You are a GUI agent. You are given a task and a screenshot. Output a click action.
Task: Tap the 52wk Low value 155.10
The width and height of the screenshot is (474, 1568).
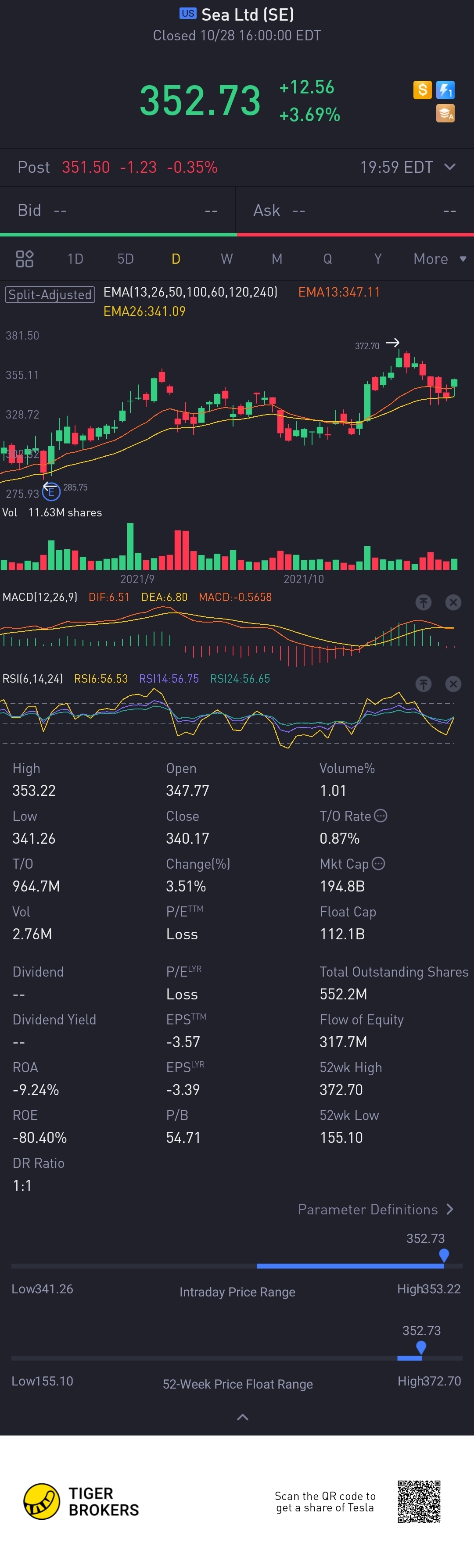pos(341,1137)
